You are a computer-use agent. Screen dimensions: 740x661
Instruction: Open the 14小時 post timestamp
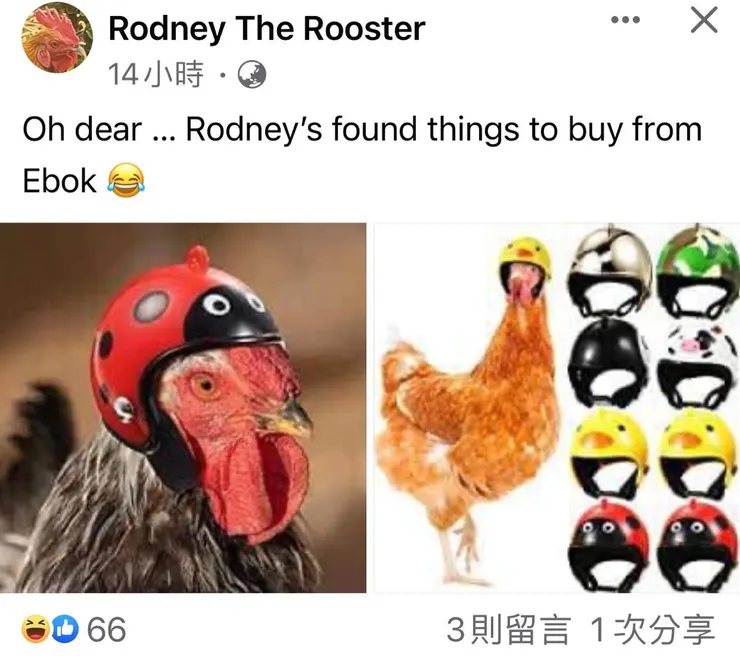click(x=156, y=75)
